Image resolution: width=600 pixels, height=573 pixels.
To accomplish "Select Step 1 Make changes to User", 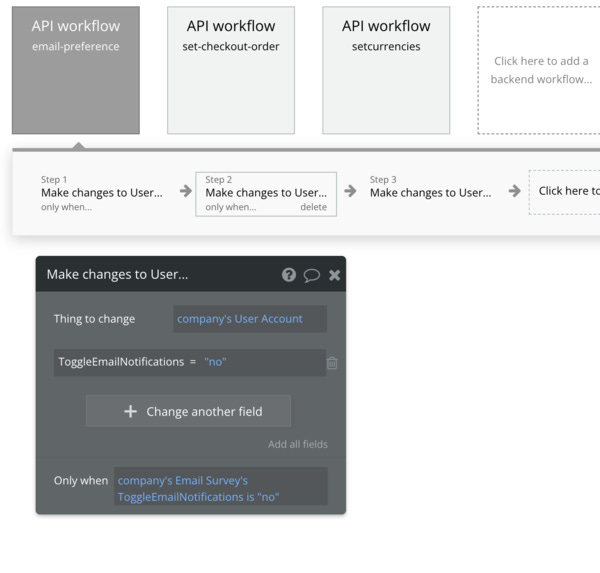I will point(102,193).
